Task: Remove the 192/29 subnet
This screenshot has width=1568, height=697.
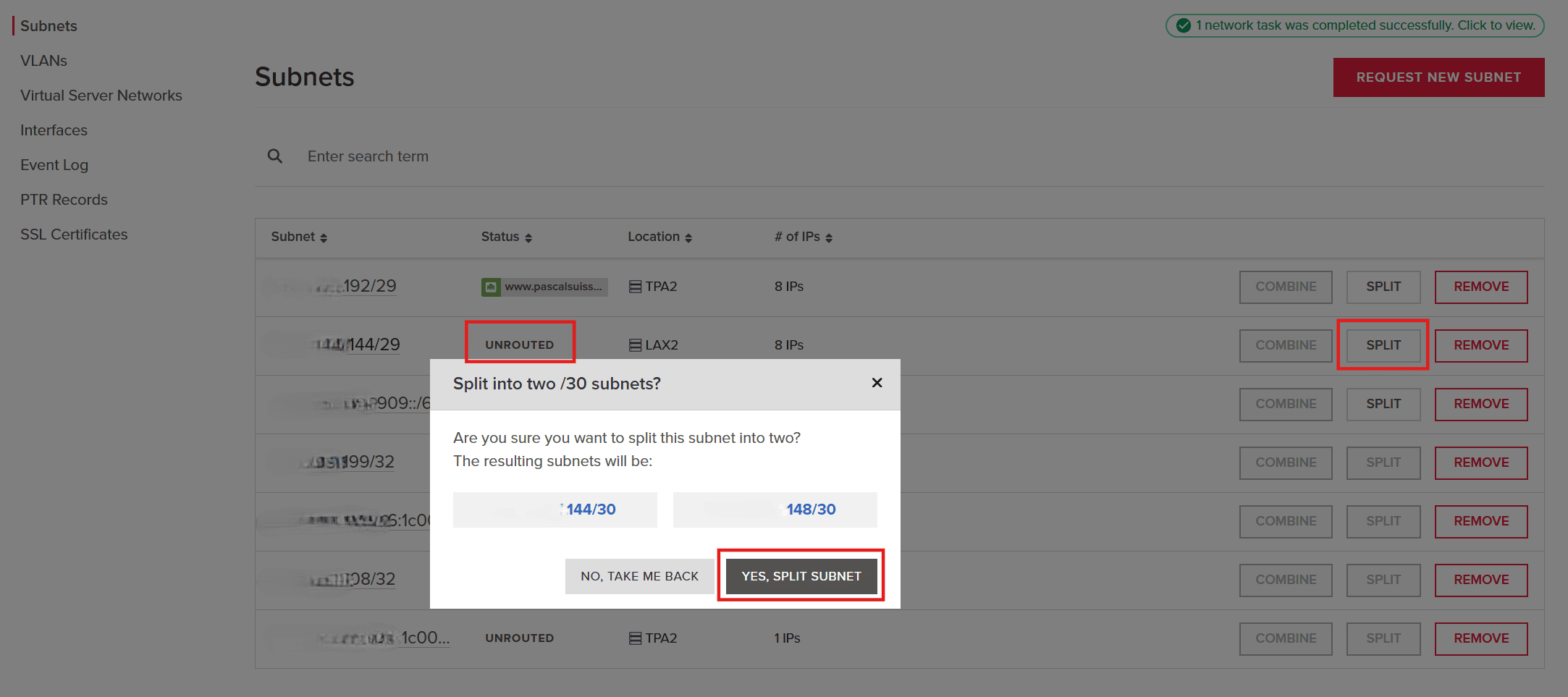Action: coord(1481,287)
